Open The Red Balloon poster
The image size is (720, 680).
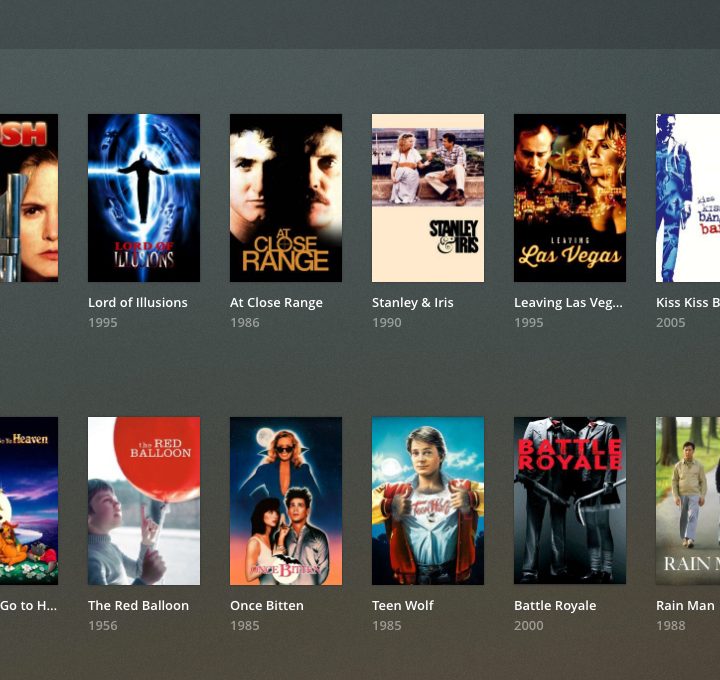point(144,501)
